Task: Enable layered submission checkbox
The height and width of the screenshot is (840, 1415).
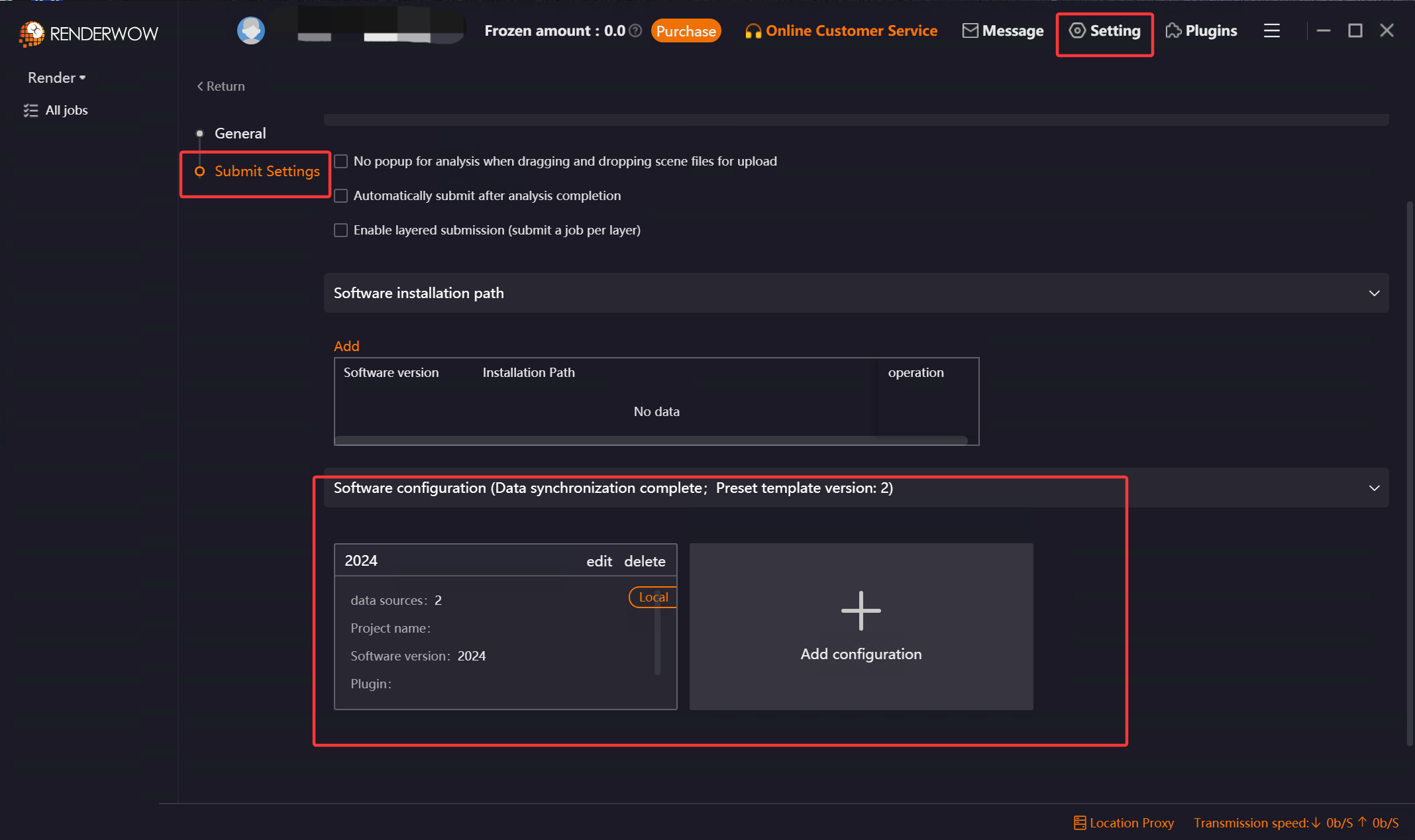Action: pos(341,230)
